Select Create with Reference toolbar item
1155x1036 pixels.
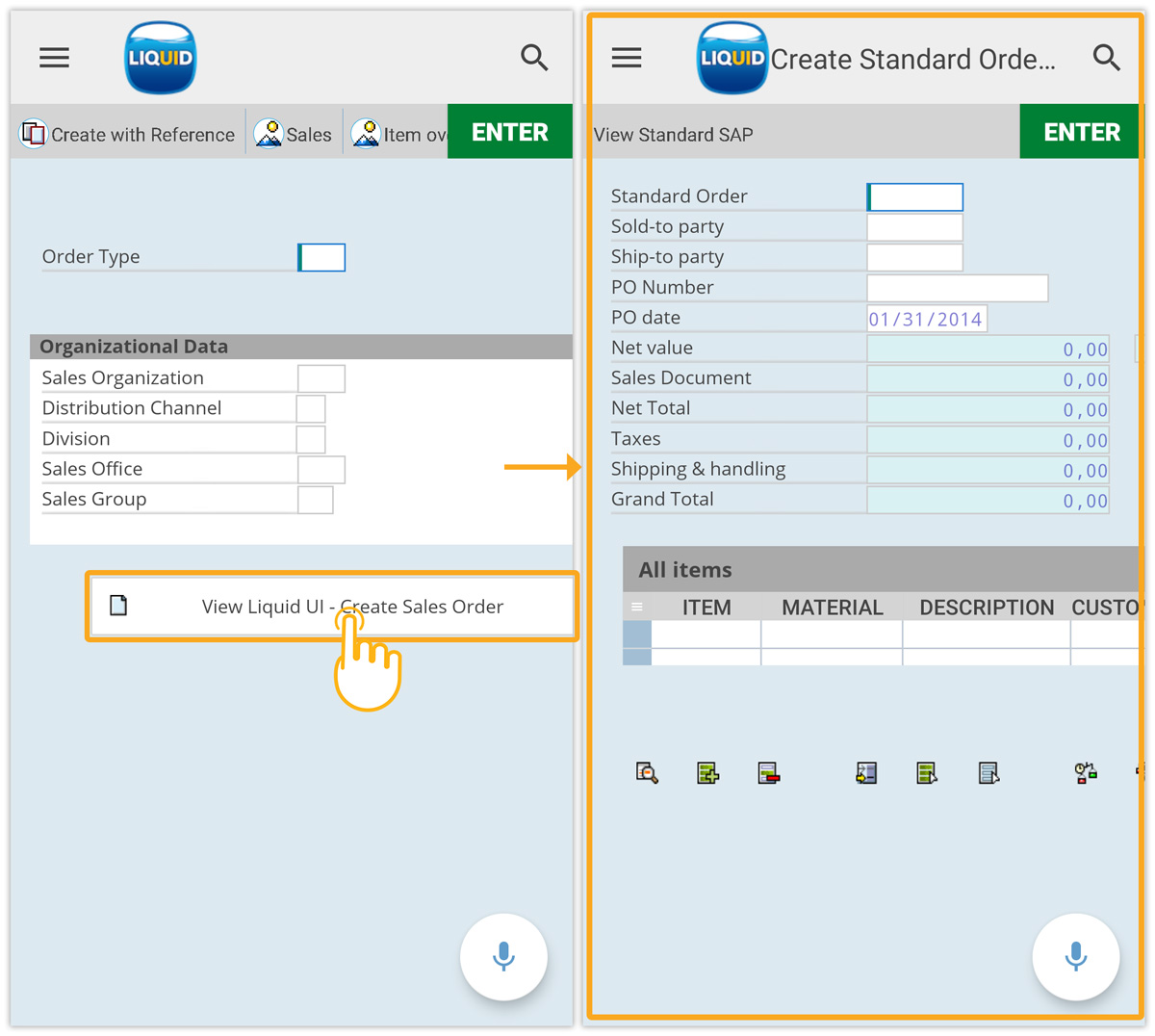click(x=129, y=135)
